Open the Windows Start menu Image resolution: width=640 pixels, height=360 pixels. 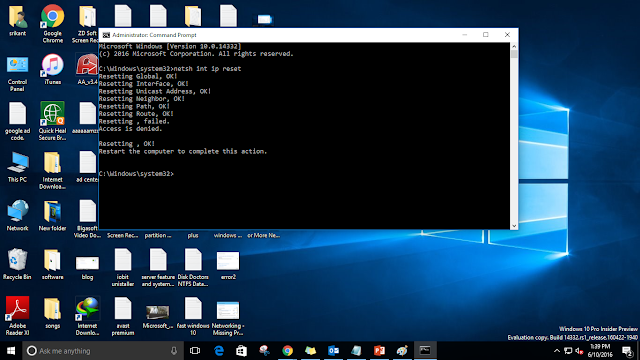11,351
